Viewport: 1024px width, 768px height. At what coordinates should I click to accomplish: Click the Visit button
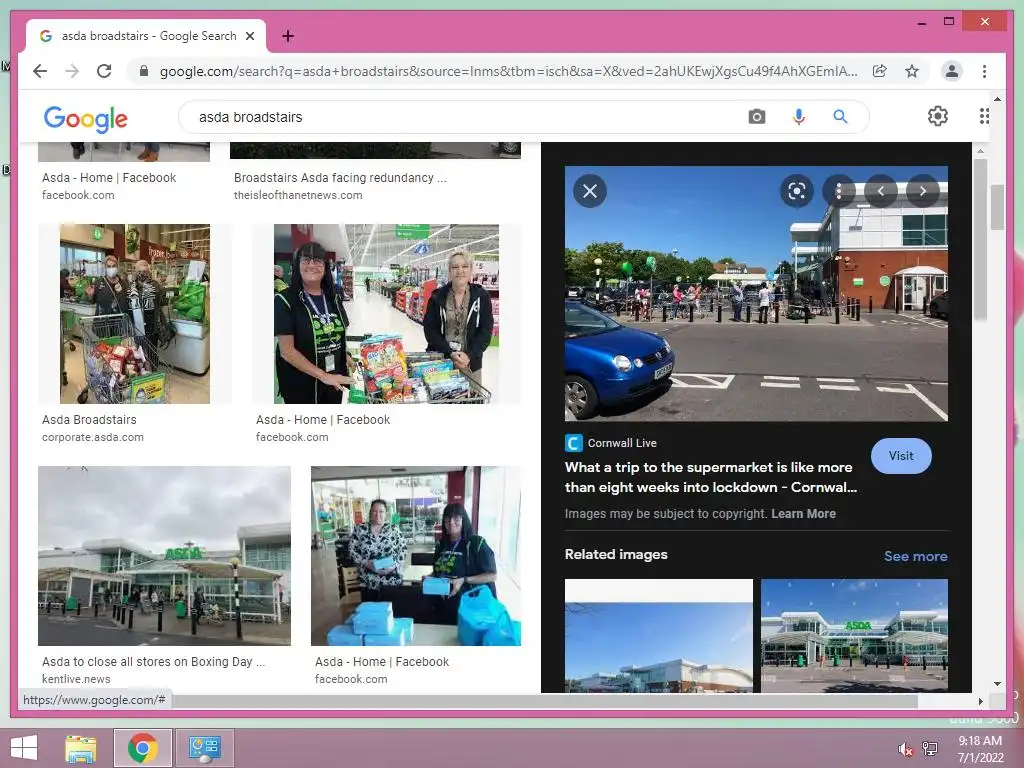click(901, 456)
